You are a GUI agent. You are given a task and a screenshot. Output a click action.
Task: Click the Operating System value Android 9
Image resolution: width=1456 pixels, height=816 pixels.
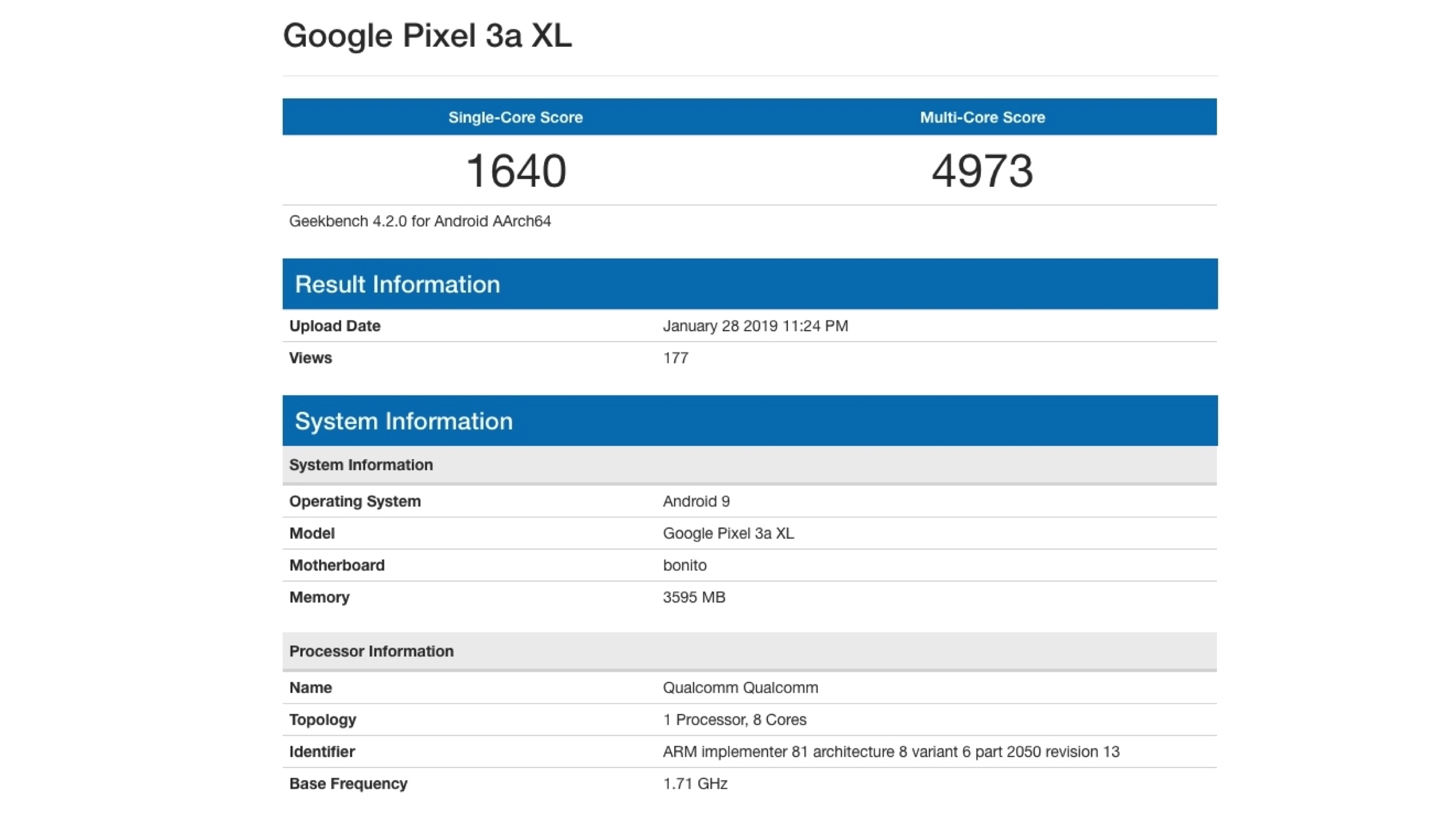tap(696, 501)
